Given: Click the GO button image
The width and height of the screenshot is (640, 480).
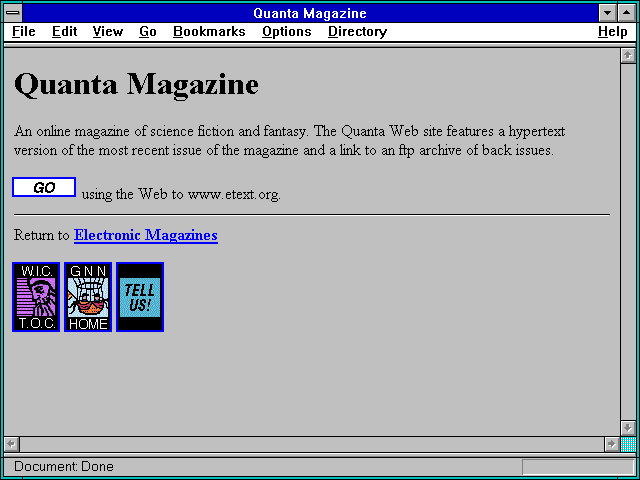Looking at the screenshot, I should pyautogui.click(x=44, y=187).
